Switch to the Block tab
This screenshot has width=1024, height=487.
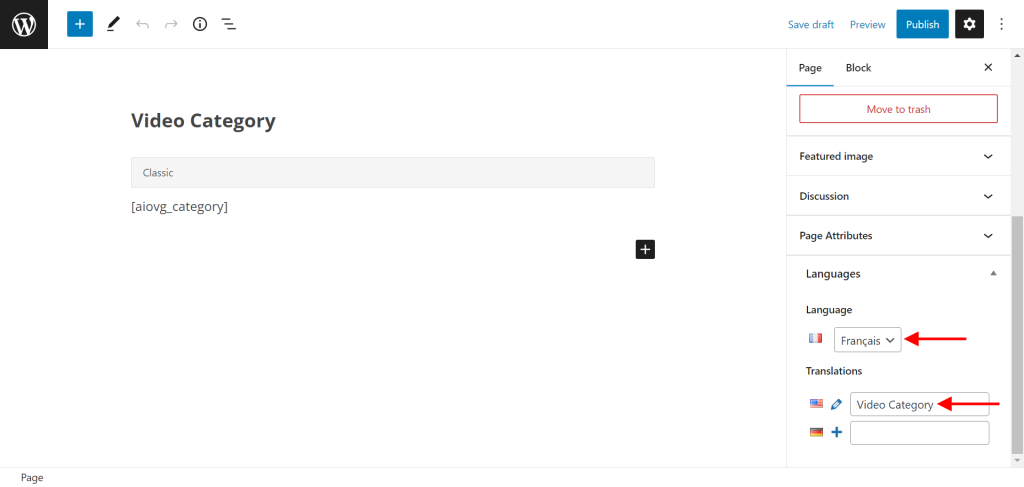858,68
